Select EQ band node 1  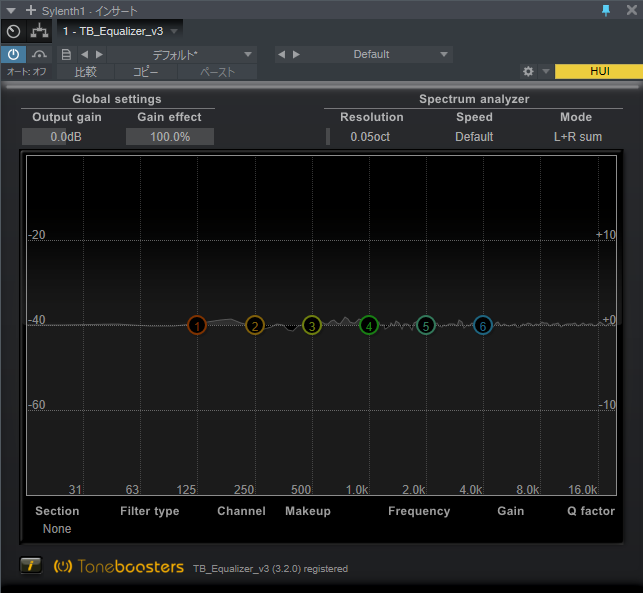pos(197,326)
